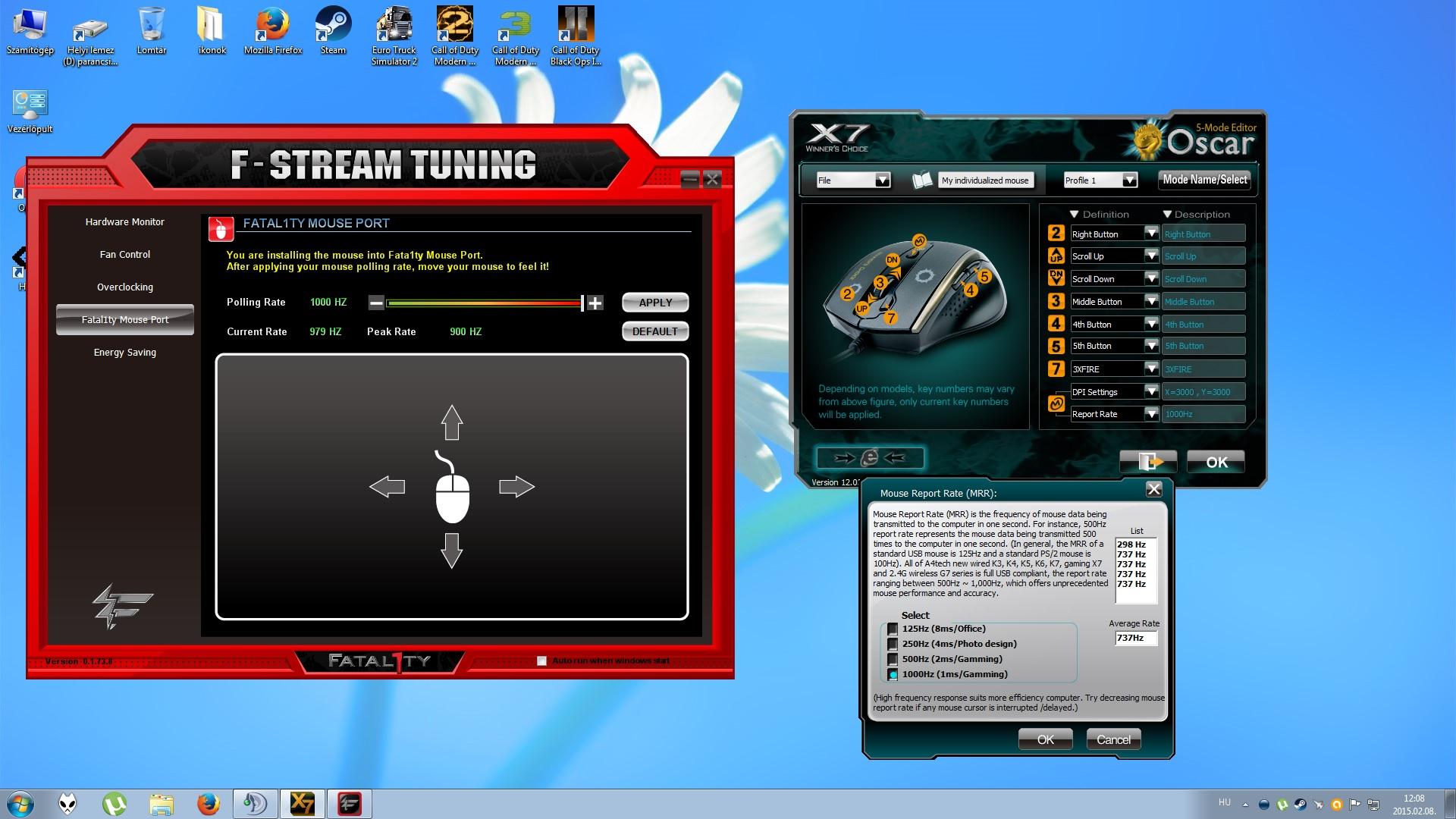Click the up arrow in mouse test area
This screenshot has height=819, width=1456.
pyautogui.click(x=452, y=422)
